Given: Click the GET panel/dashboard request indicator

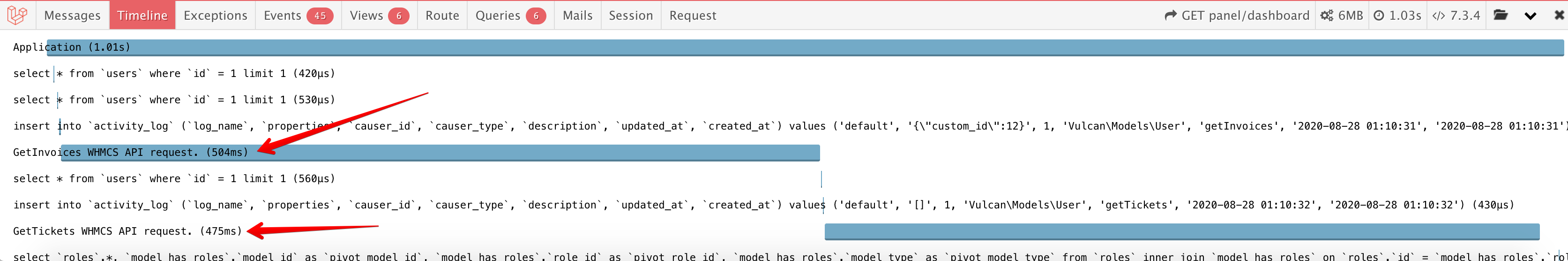Looking at the screenshot, I should pos(1237,15).
